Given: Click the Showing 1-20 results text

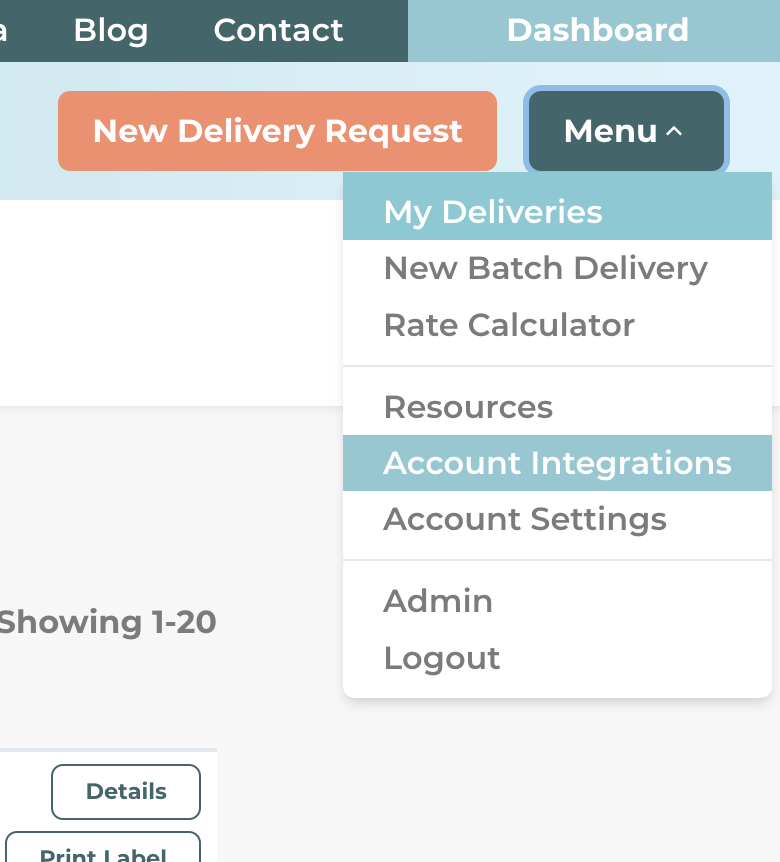Looking at the screenshot, I should [x=108, y=622].
